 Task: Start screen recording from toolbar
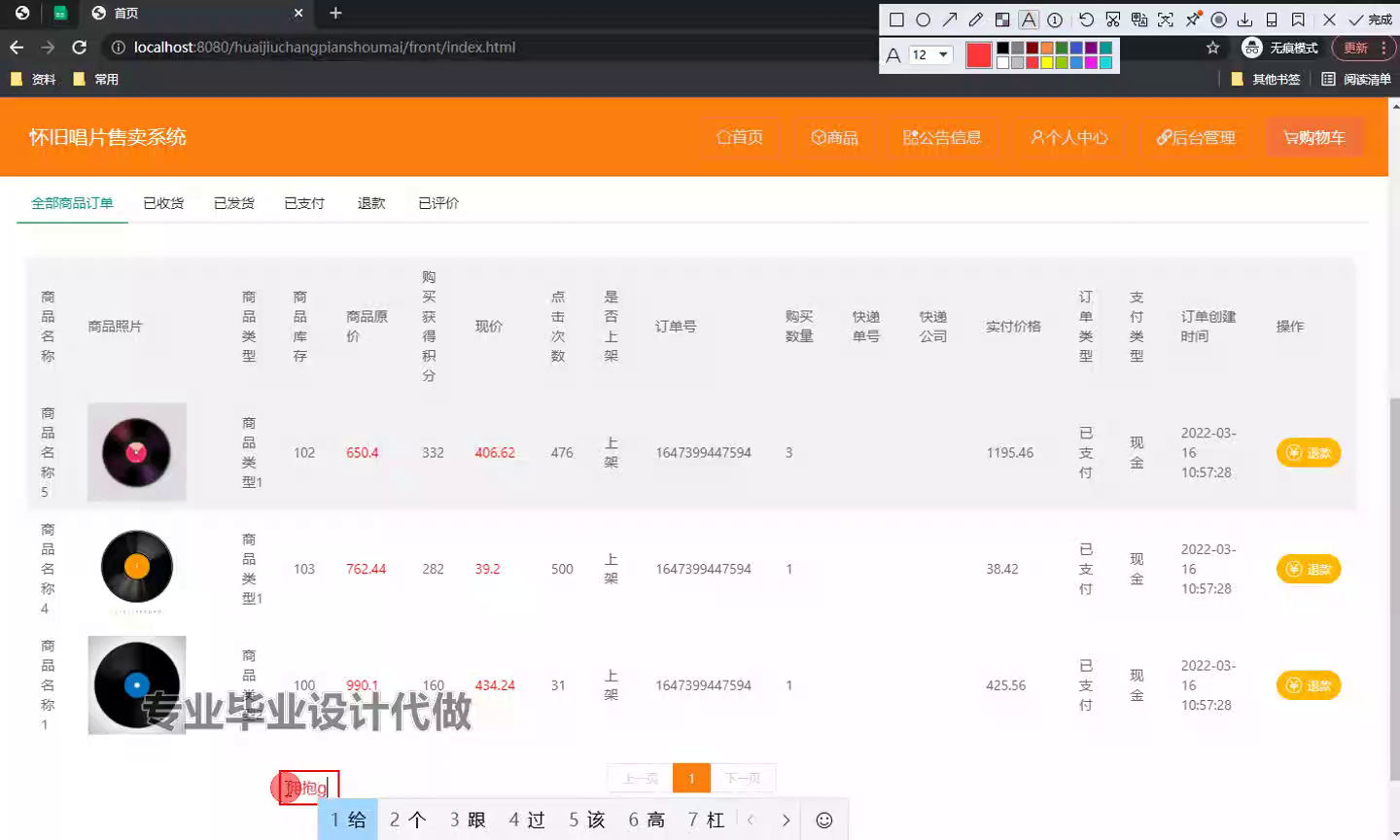1218,19
